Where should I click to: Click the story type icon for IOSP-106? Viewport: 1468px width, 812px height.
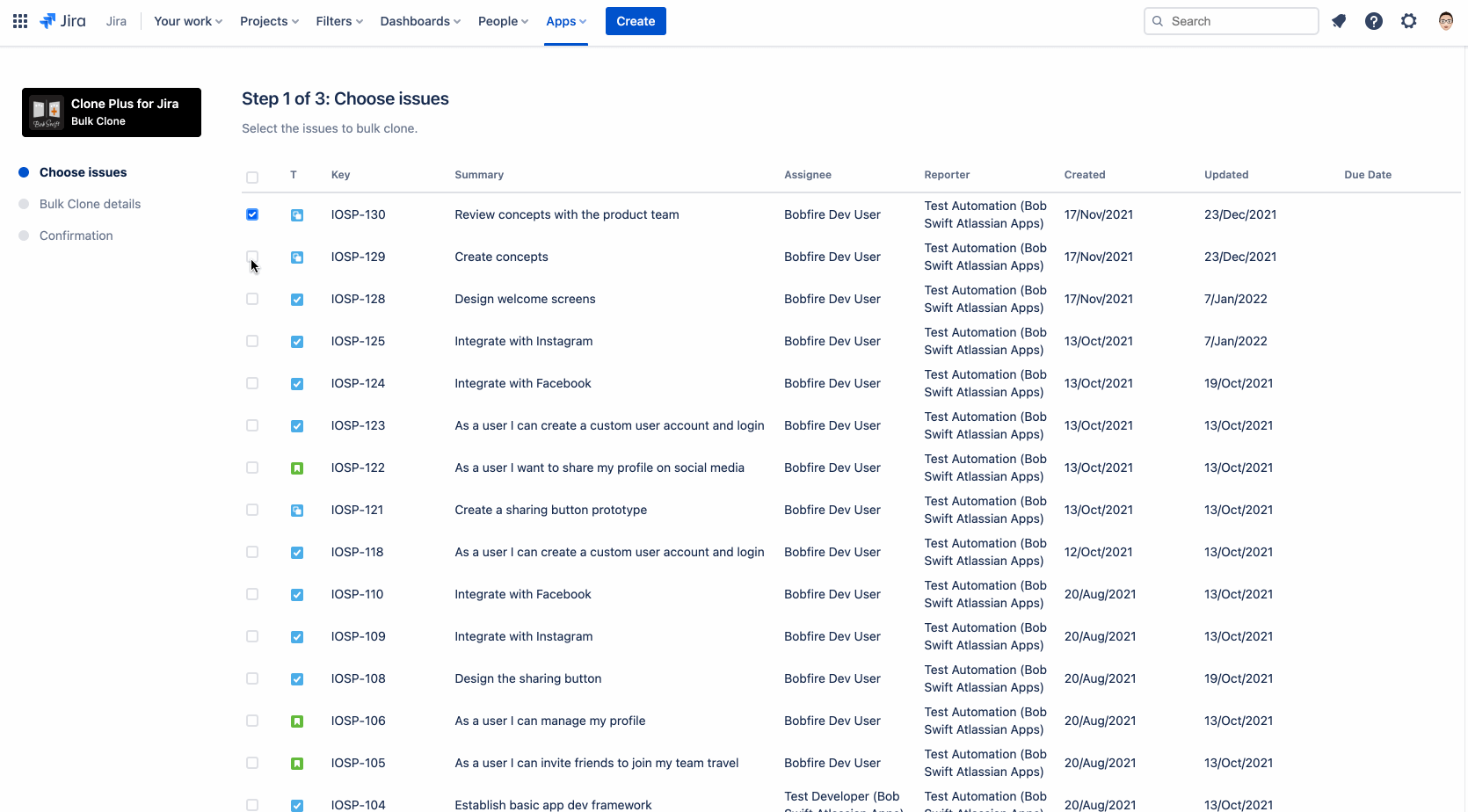297,721
